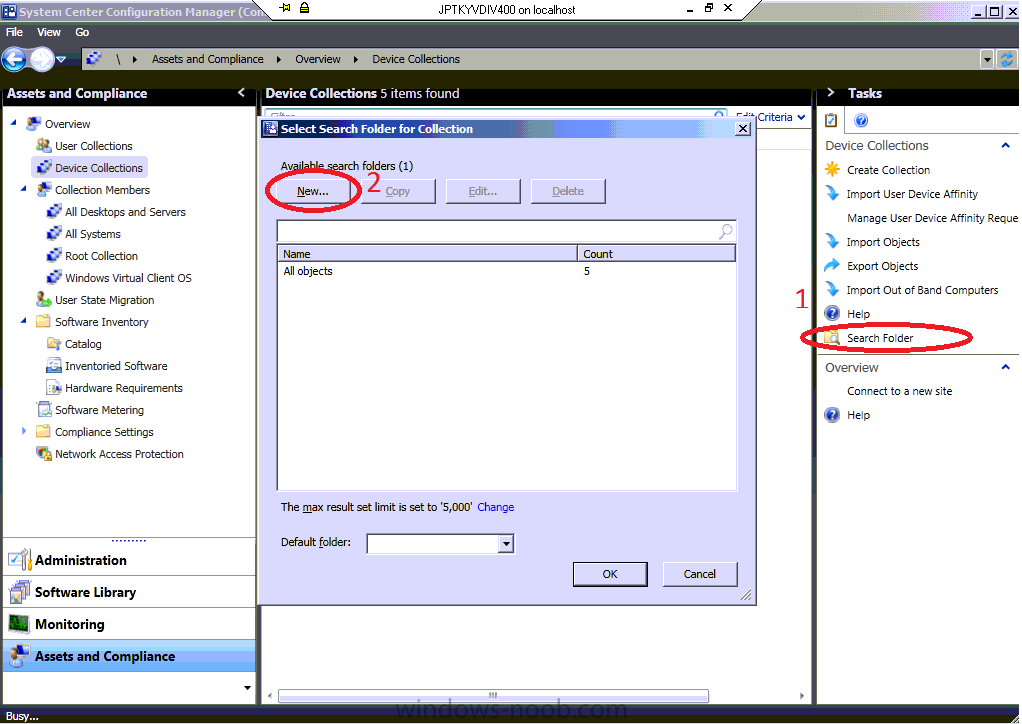
Task: Open the View menu
Action: (49, 32)
